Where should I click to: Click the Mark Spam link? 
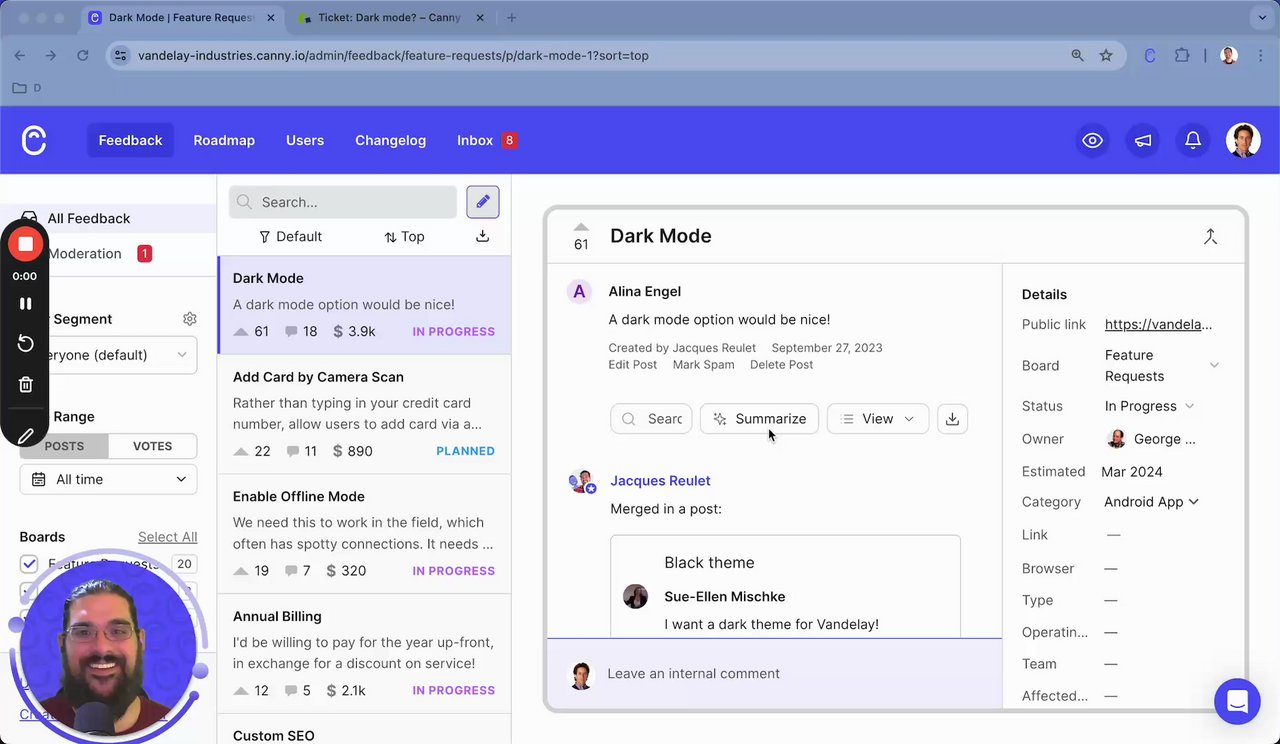(x=703, y=365)
